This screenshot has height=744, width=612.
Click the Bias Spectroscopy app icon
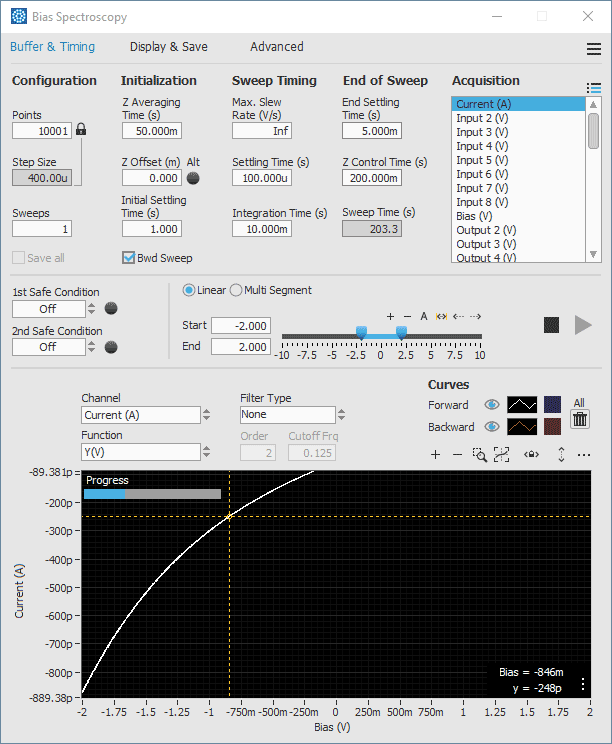coord(19,17)
